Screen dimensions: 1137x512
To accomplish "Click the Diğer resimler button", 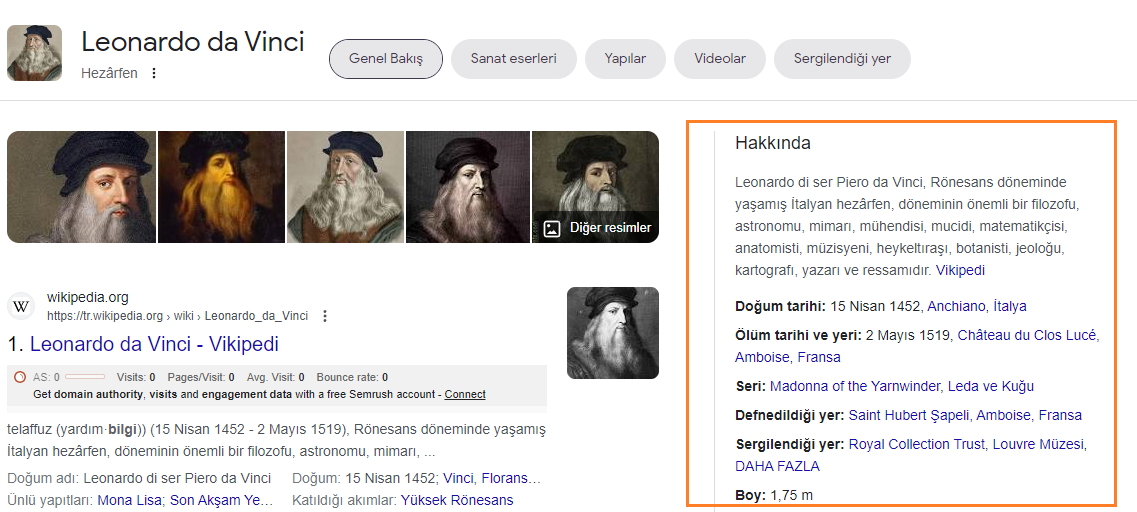I will pyautogui.click(x=597, y=228).
